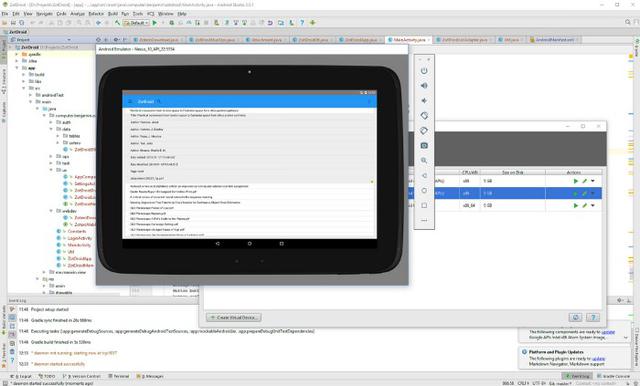Click the Make Project hammer icon in the toolbar
The height and width of the screenshot is (386, 640).
(x=117, y=23)
